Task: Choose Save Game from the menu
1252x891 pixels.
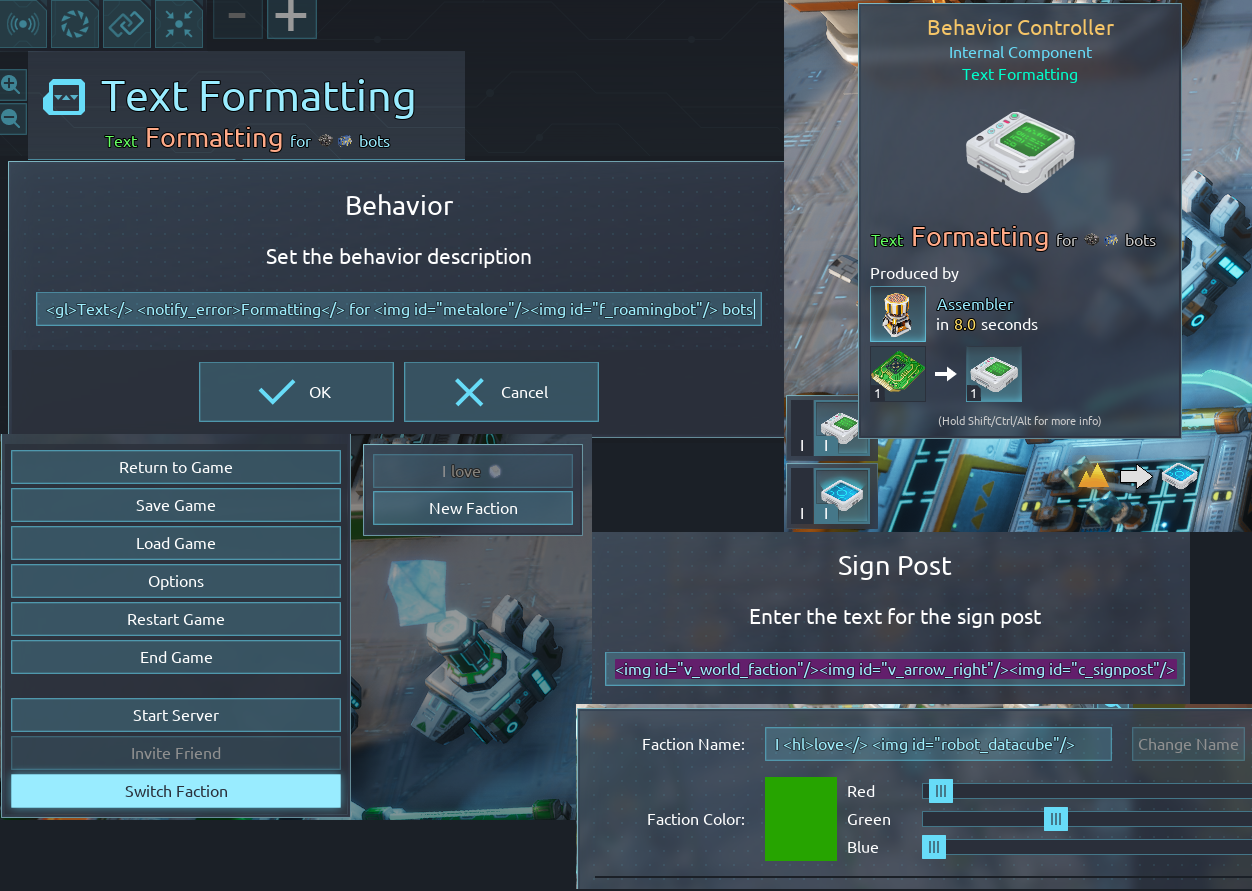Action: click(x=176, y=505)
